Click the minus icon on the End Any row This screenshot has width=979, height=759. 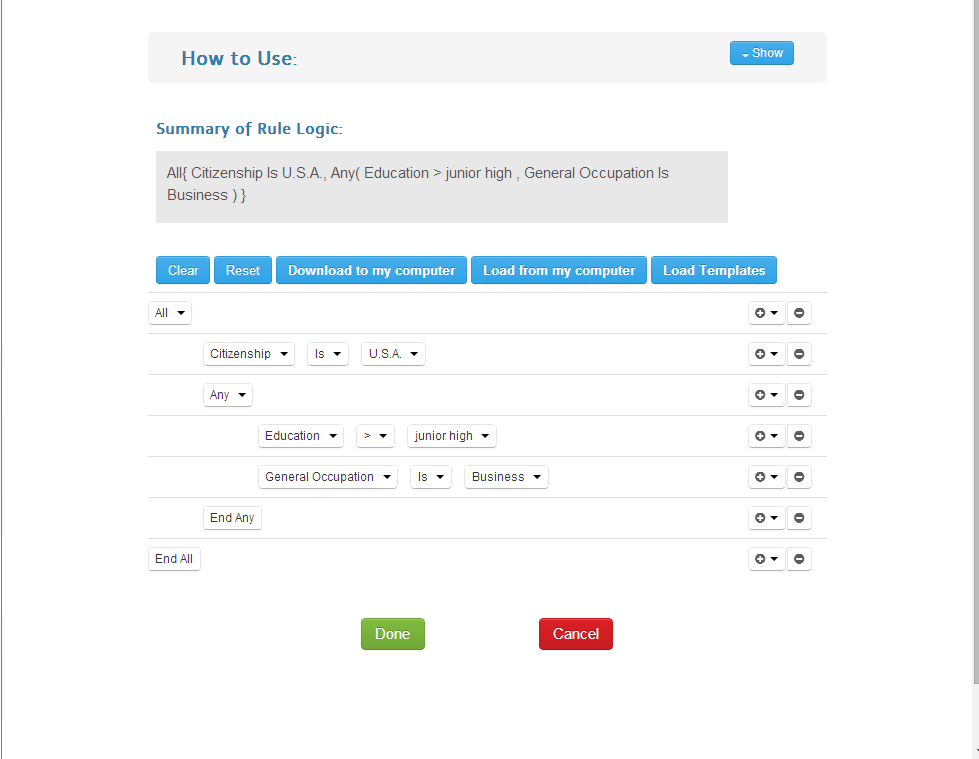(799, 517)
